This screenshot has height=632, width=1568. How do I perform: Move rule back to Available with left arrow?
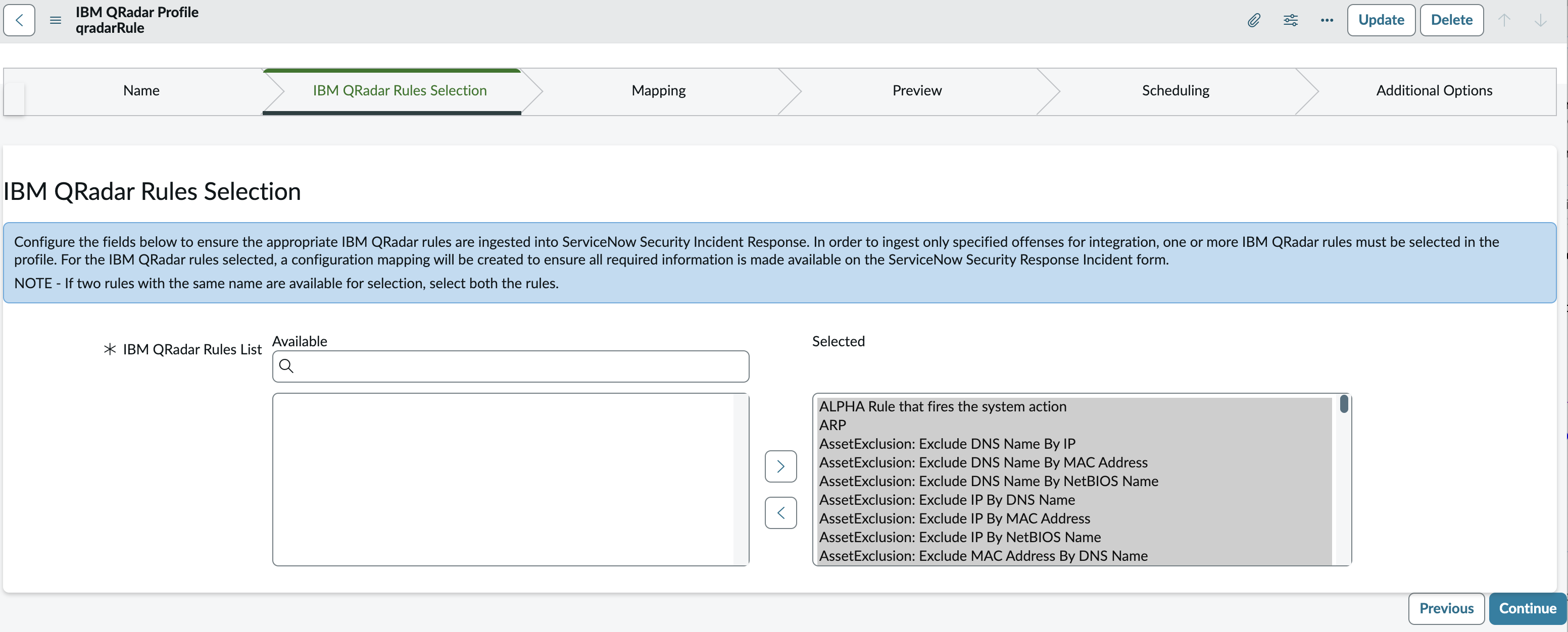pos(780,513)
